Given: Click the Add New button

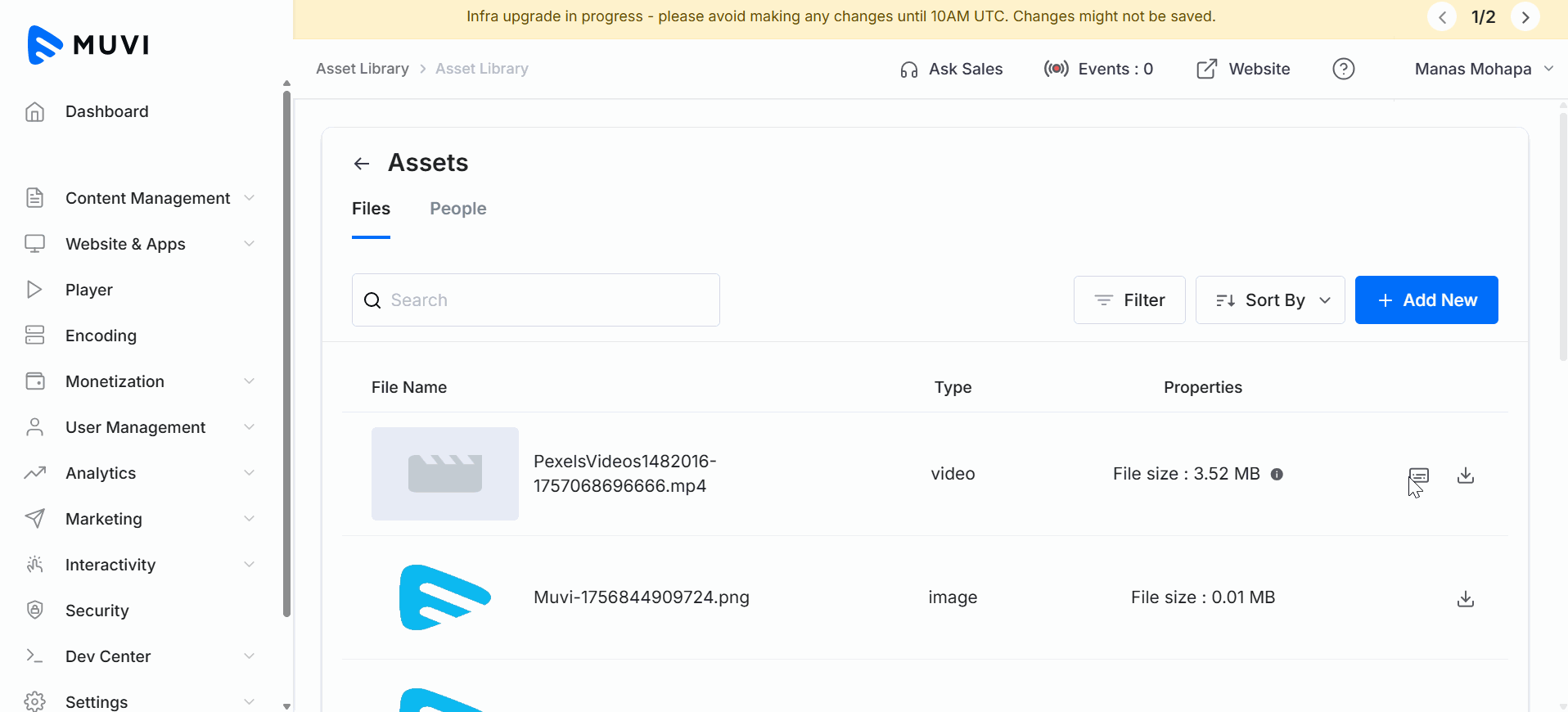Looking at the screenshot, I should [x=1426, y=300].
